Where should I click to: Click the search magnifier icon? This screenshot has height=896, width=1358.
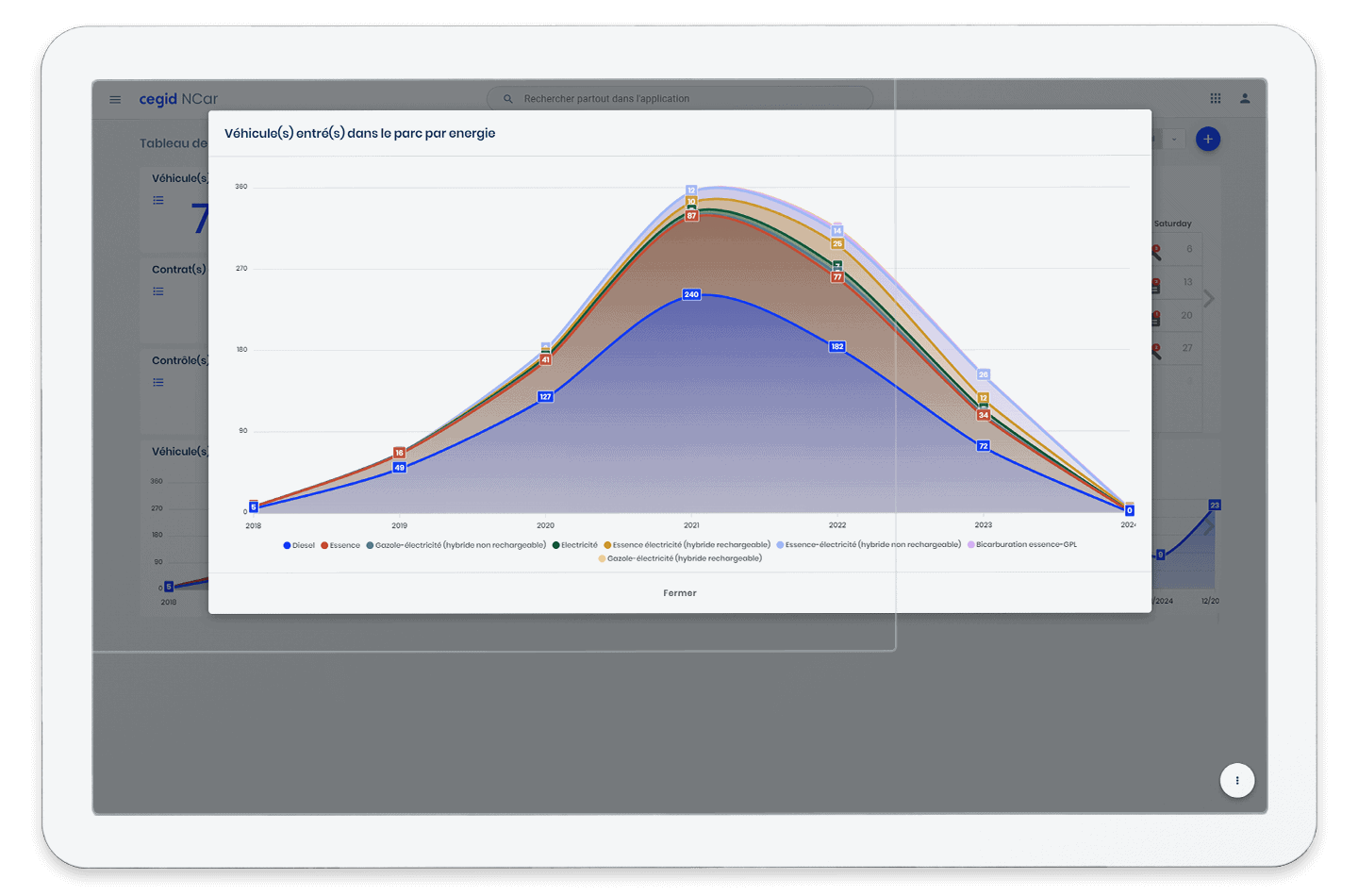(x=508, y=99)
